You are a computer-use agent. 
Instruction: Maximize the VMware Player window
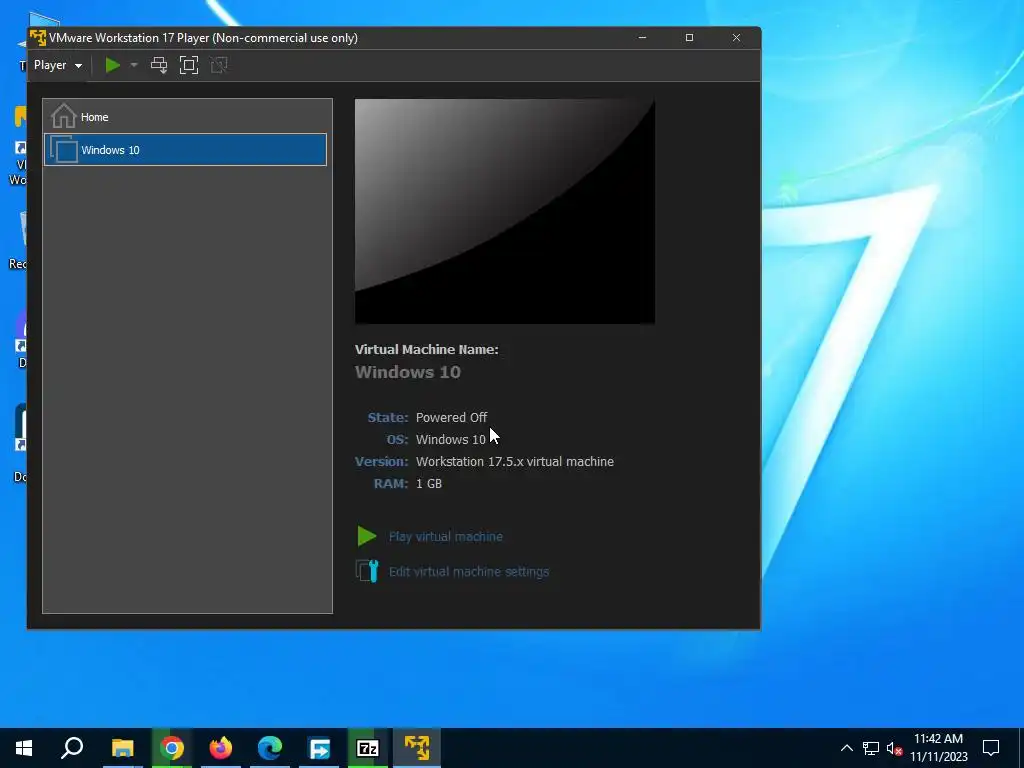(689, 38)
